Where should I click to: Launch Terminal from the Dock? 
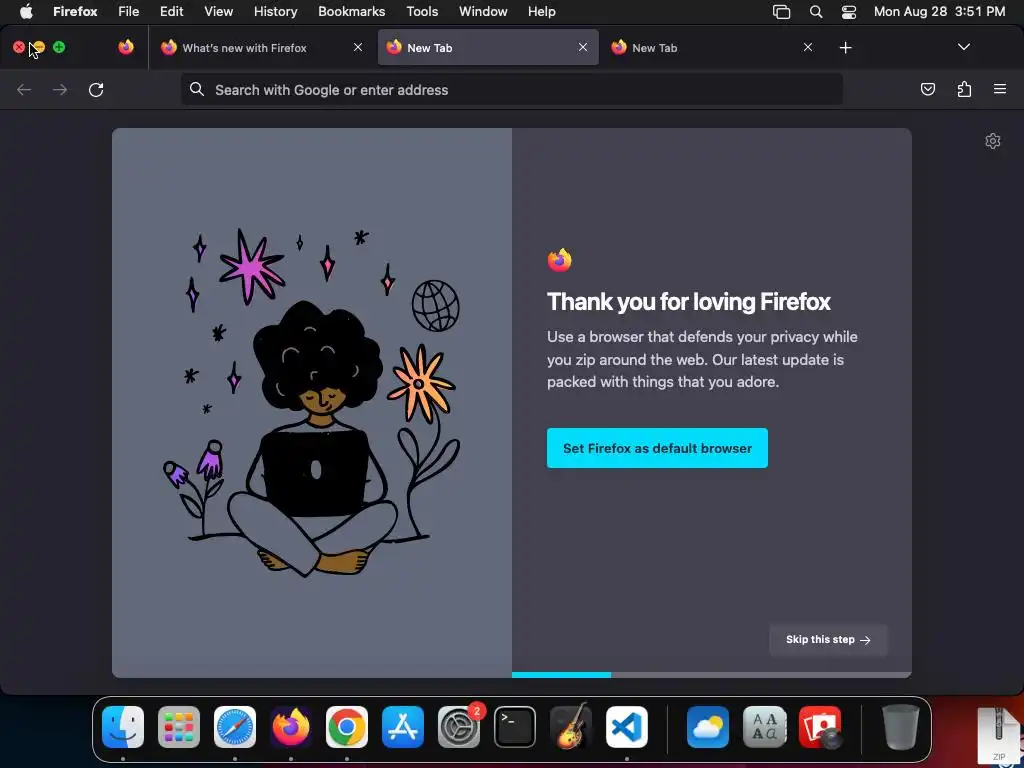(515, 727)
